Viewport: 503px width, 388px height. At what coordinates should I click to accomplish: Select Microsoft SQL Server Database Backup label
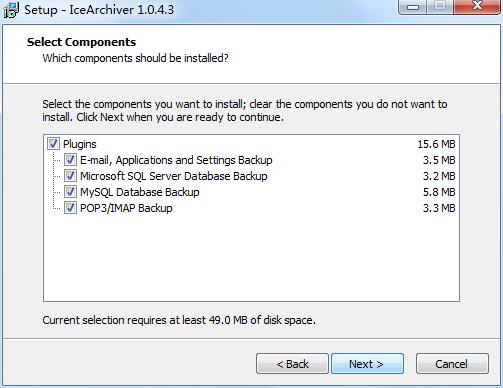pyautogui.click(x=174, y=176)
